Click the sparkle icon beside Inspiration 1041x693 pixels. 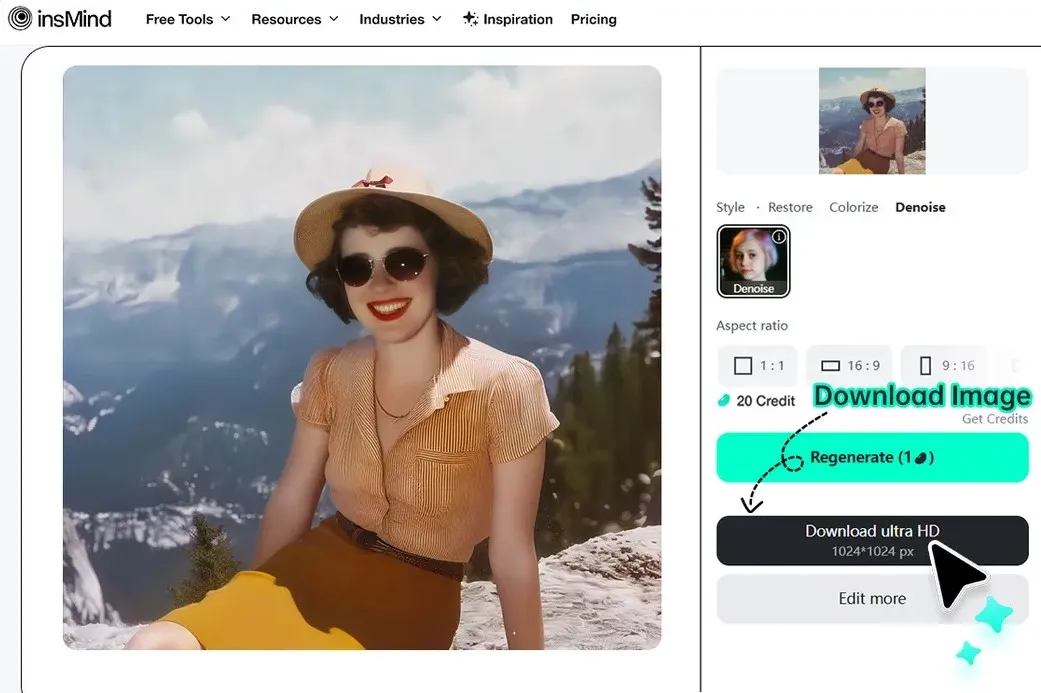(470, 19)
